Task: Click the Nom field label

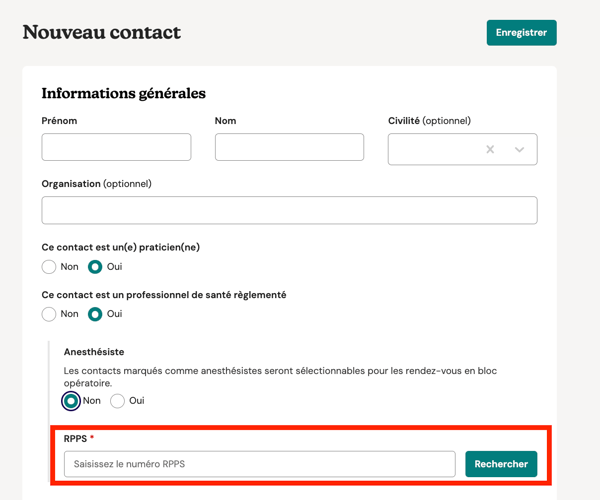Action: point(226,121)
